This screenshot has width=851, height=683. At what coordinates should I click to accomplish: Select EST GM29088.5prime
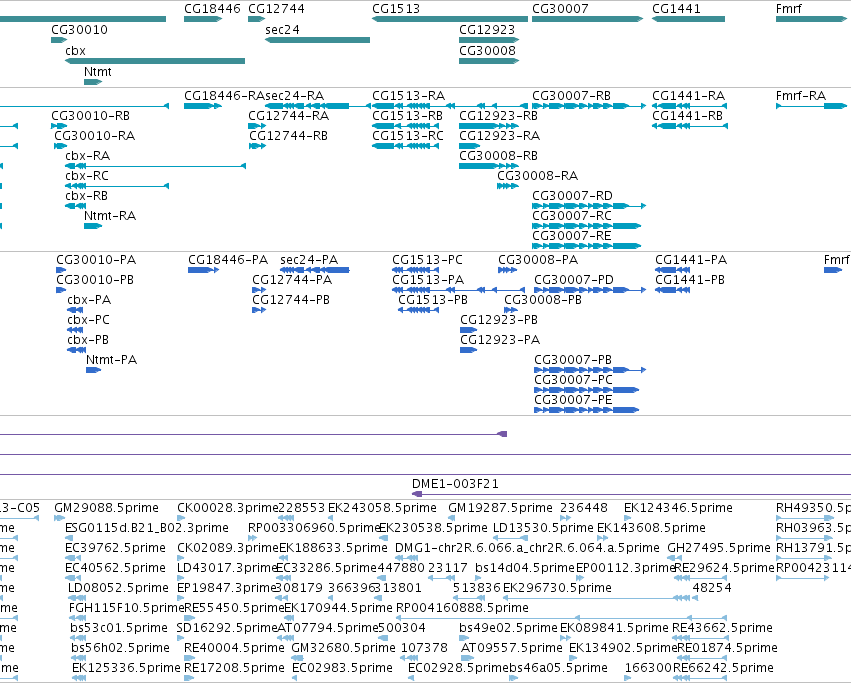click(106, 508)
